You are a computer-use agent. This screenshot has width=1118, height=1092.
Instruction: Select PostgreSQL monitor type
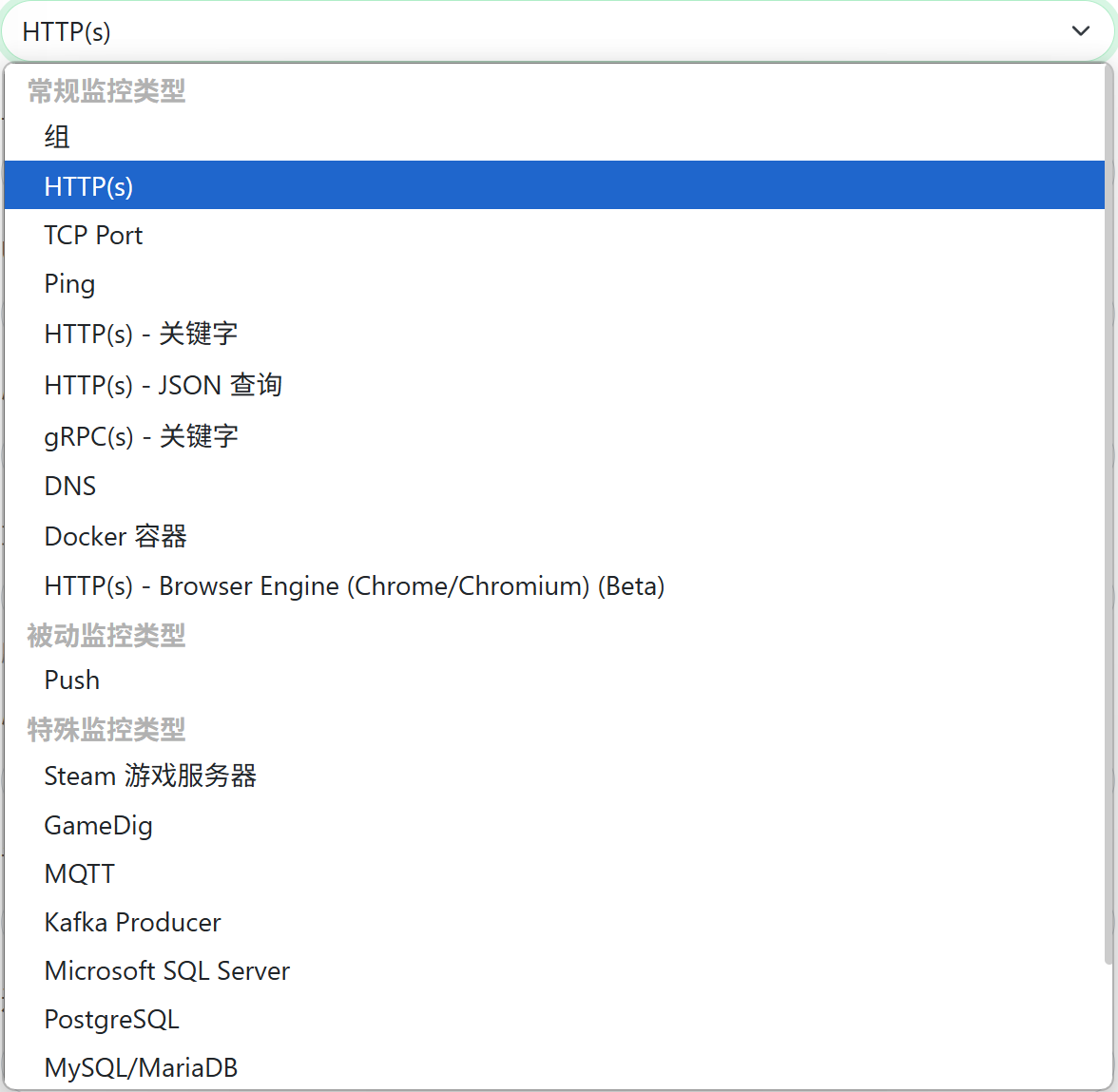(x=554, y=1019)
